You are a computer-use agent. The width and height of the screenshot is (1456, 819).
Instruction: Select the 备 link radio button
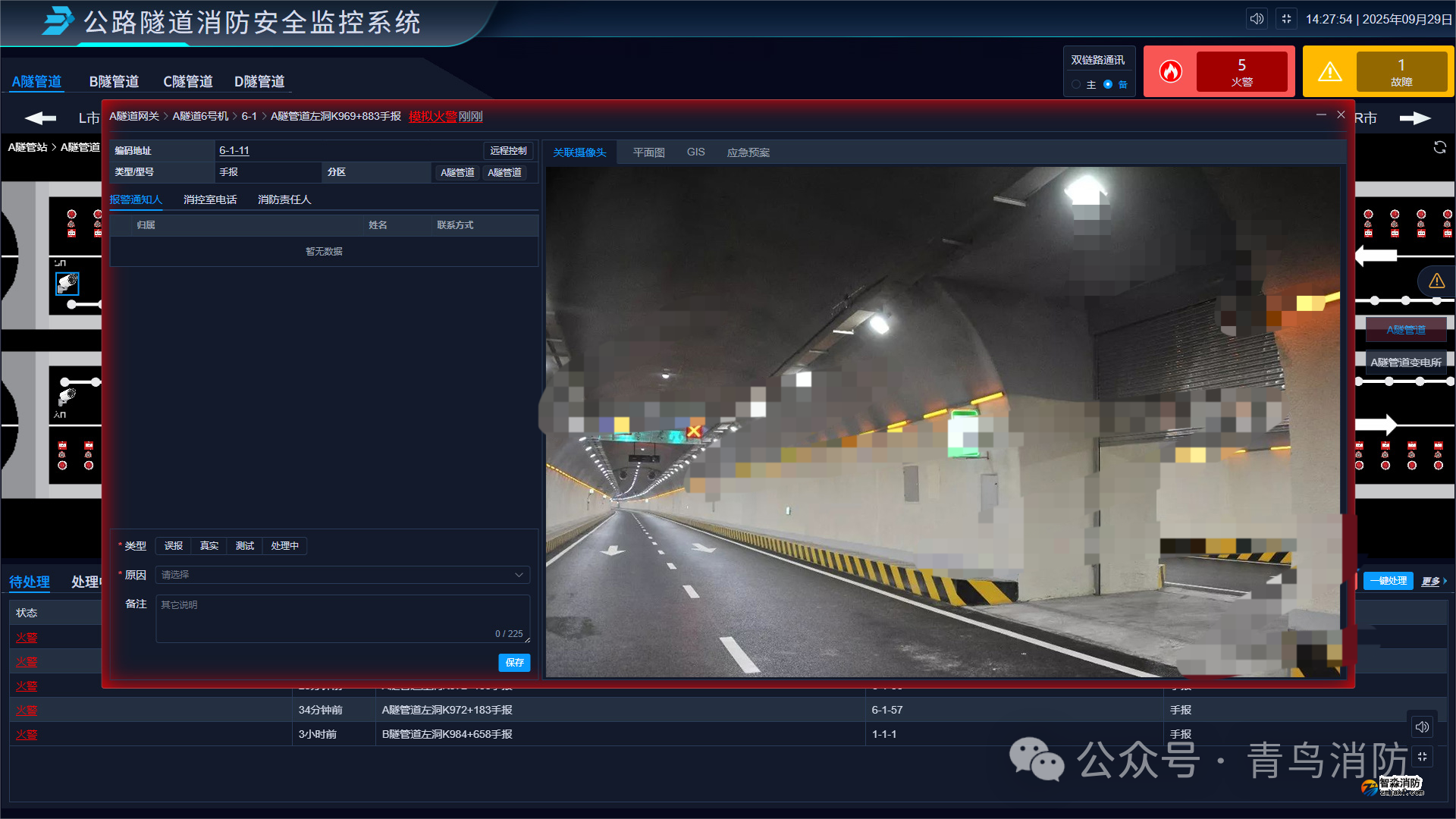tap(1108, 84)
